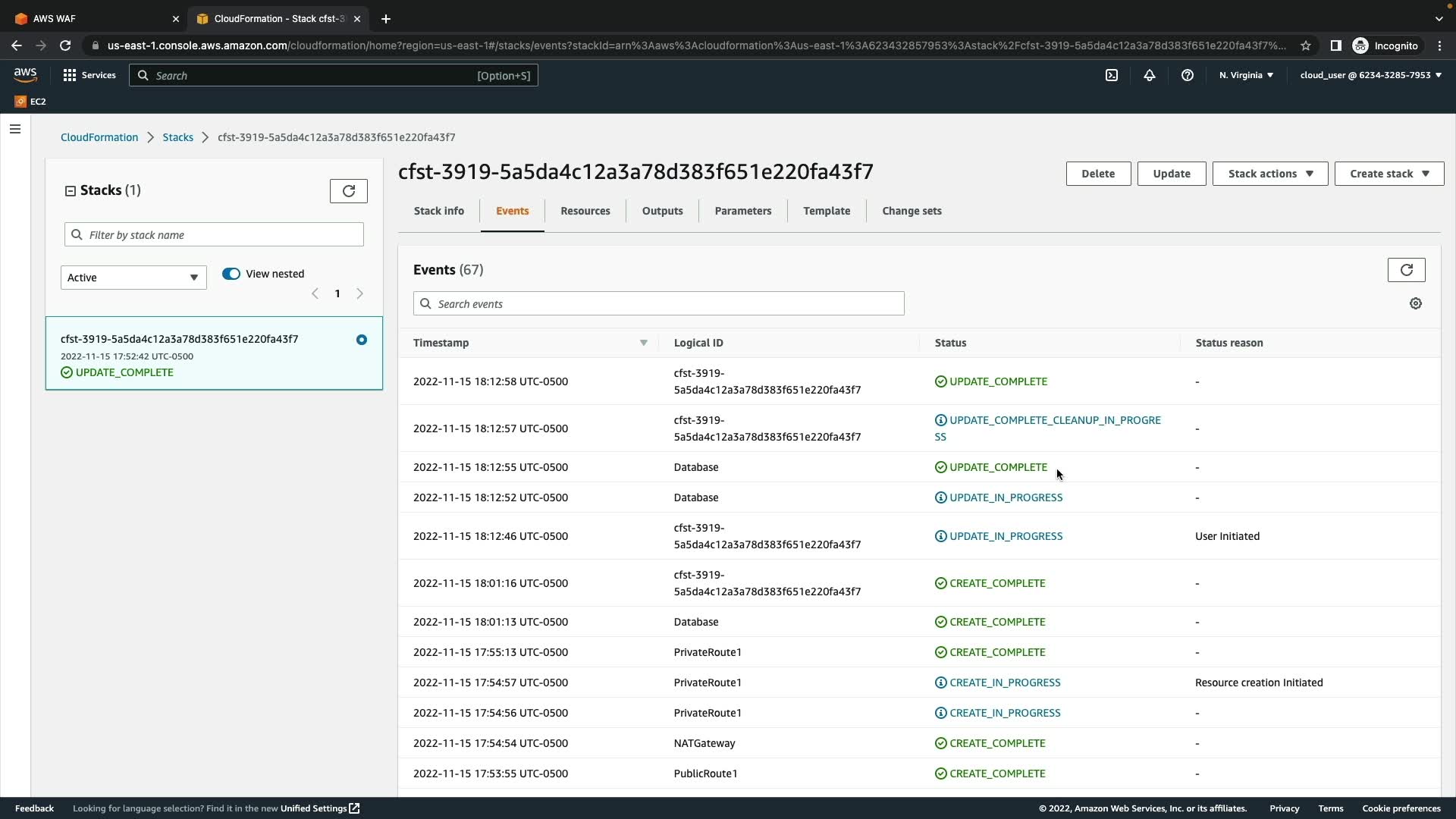Image resolution: width=1456 pixels, height=819 pixels.
Task: Open the N. Virginia region selector
Action: click(x=1246, y=75)
